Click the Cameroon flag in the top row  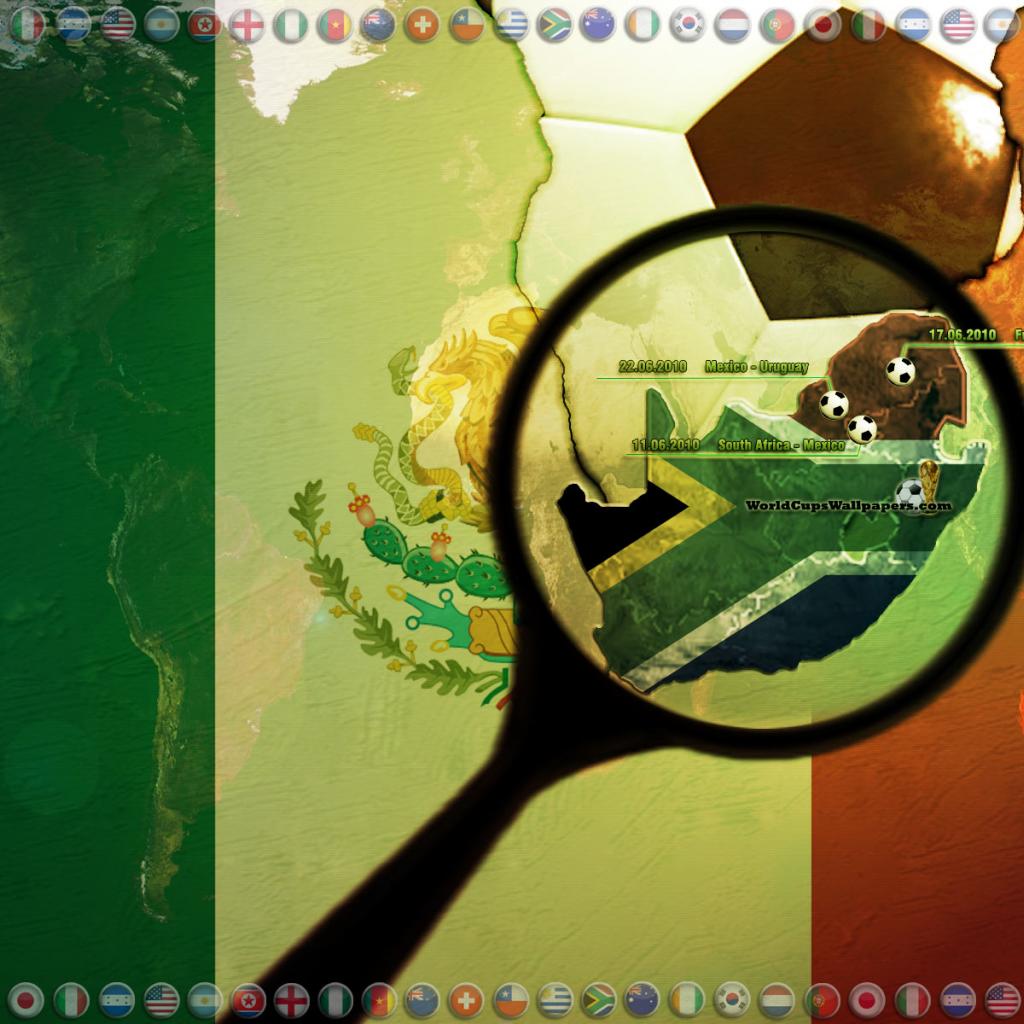tap(334, 25)
